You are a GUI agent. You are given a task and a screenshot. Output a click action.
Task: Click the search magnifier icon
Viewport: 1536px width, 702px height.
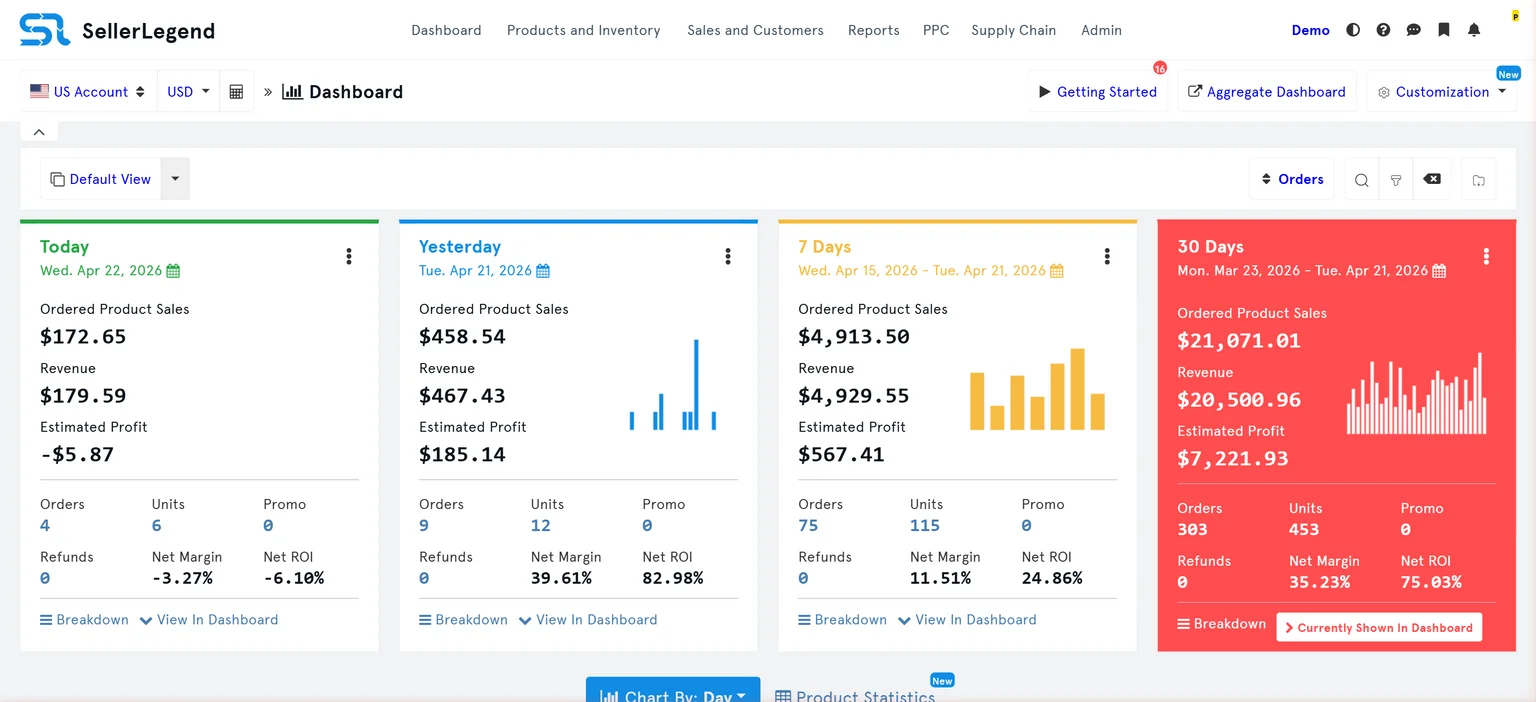click(1361, 180)
